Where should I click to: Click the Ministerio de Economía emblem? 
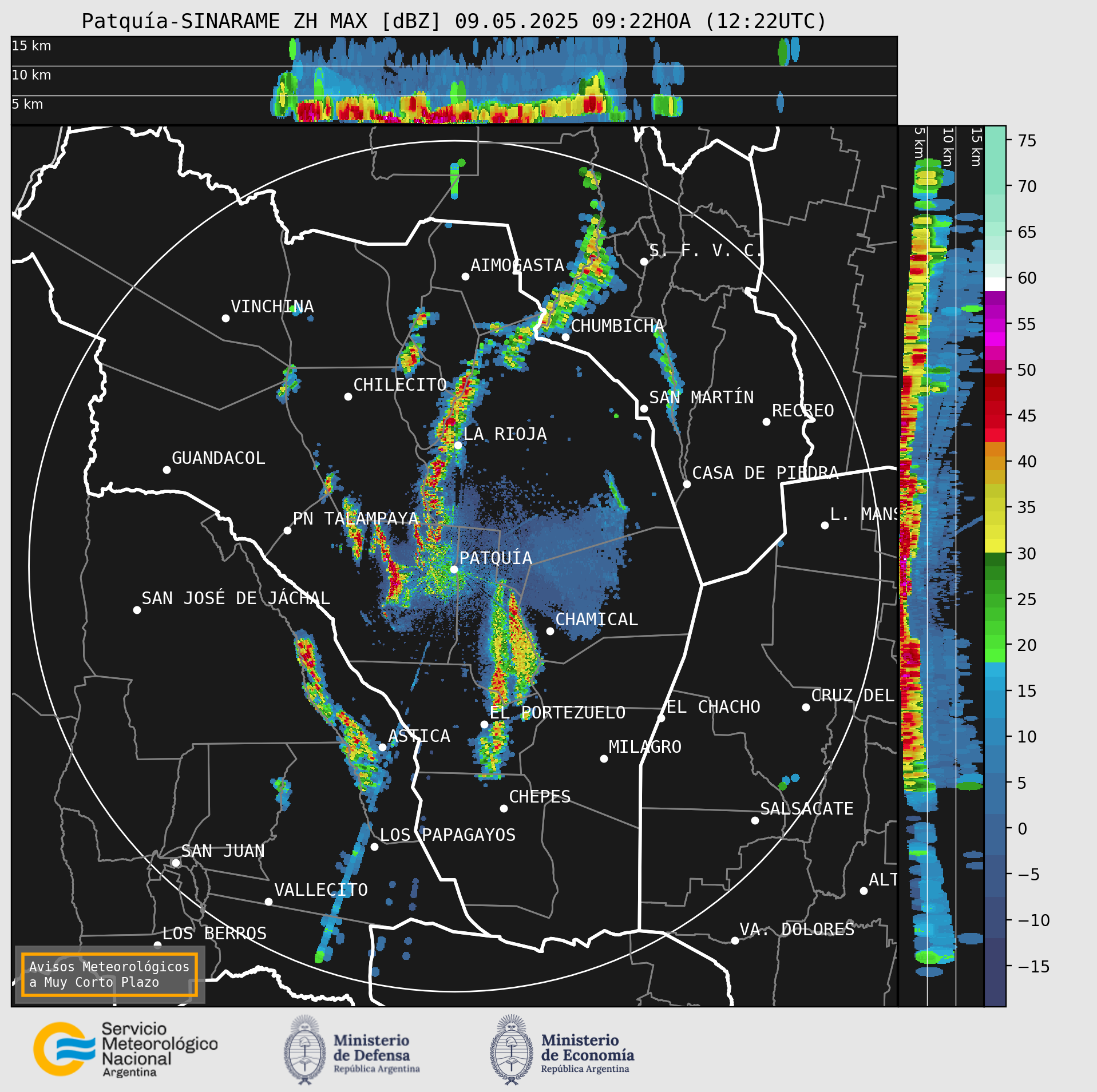point(512,1050)
